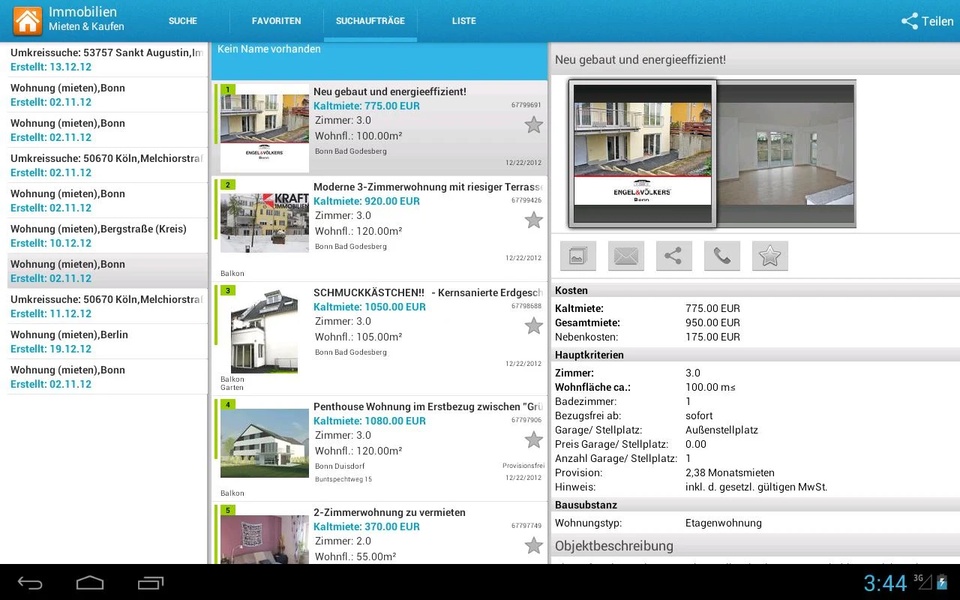Tap the Außenstellplatz value

click(722, 430)
